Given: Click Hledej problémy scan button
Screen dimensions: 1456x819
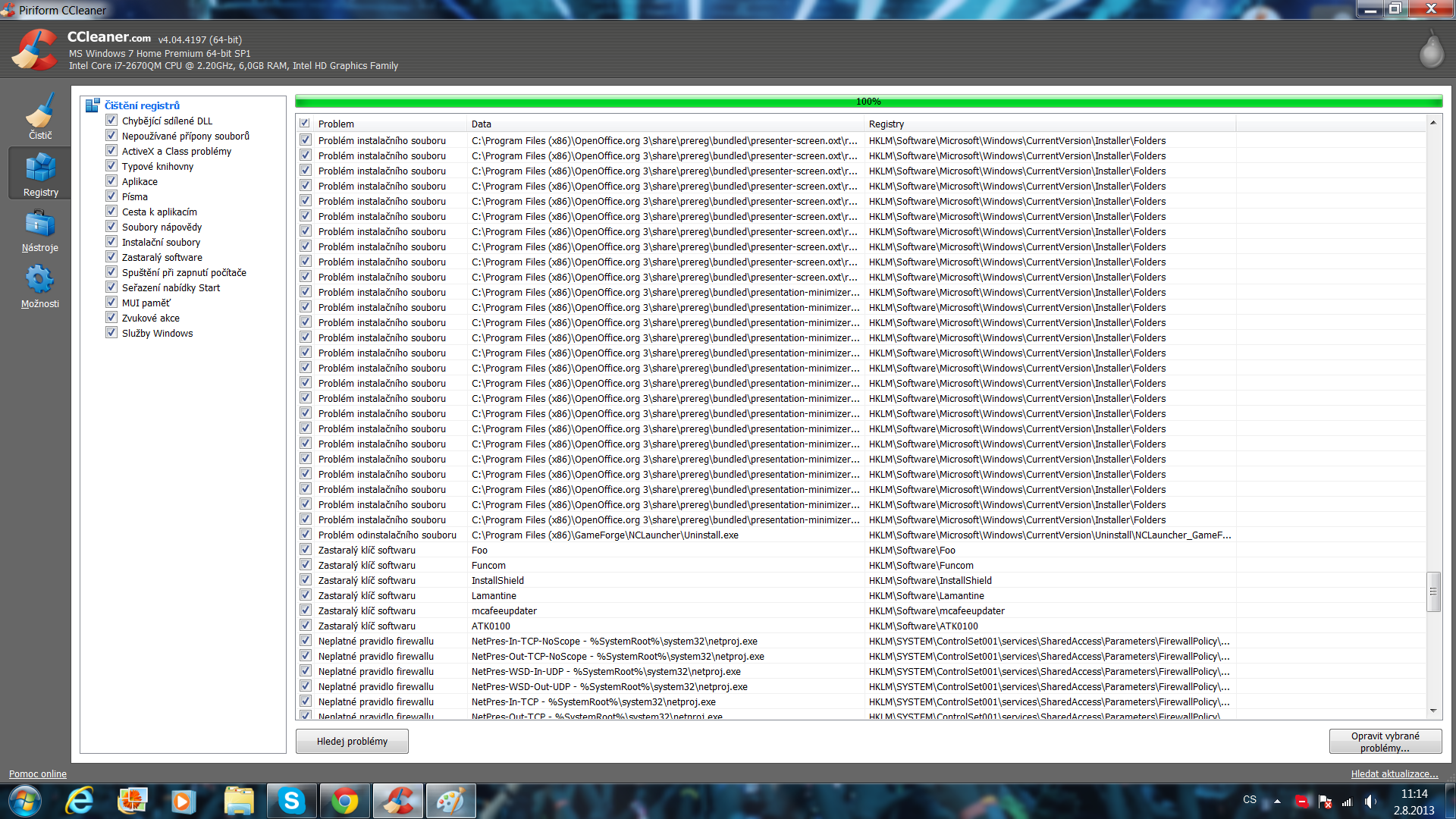Looking at the screenshot, I should coord(352,741).
